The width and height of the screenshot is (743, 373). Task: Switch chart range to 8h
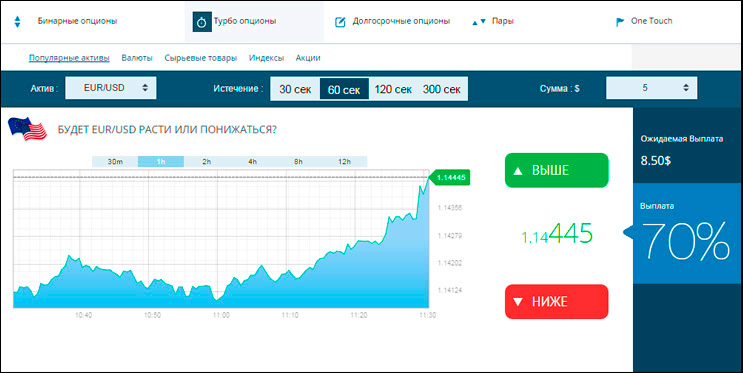click(298, 161)
